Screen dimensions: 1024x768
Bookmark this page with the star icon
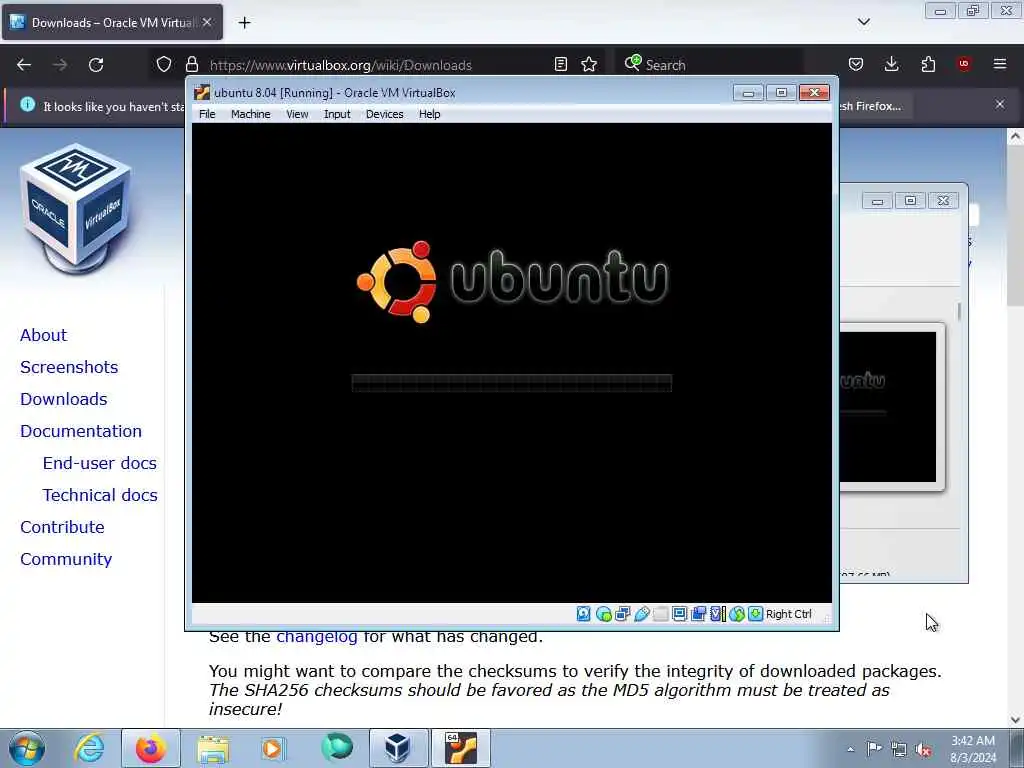(x=589, y=64)
